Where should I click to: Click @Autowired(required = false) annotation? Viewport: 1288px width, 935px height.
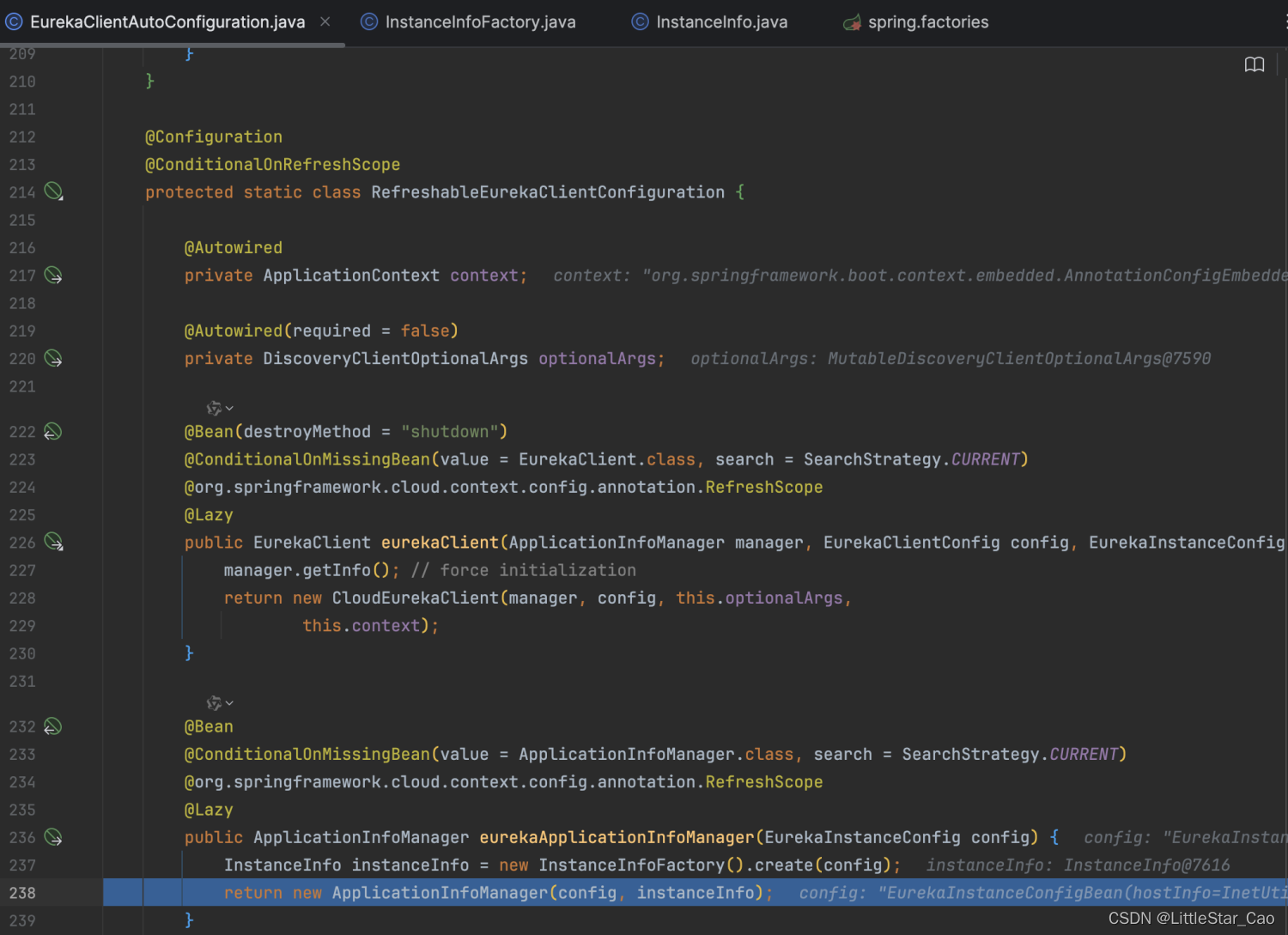(x=321, y=331)
